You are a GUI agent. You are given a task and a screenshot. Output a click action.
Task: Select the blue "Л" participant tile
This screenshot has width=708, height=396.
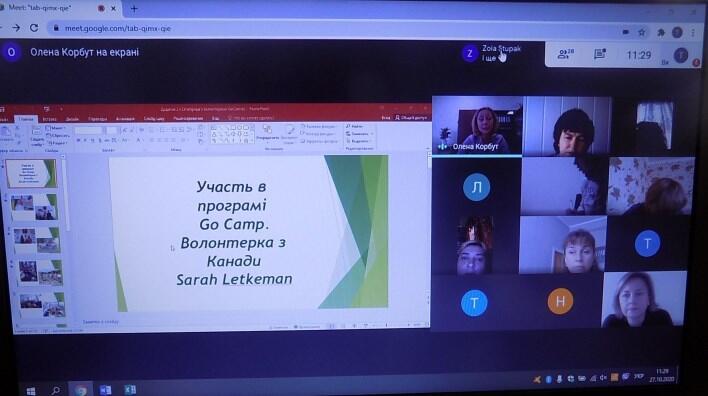coord(476,187)
